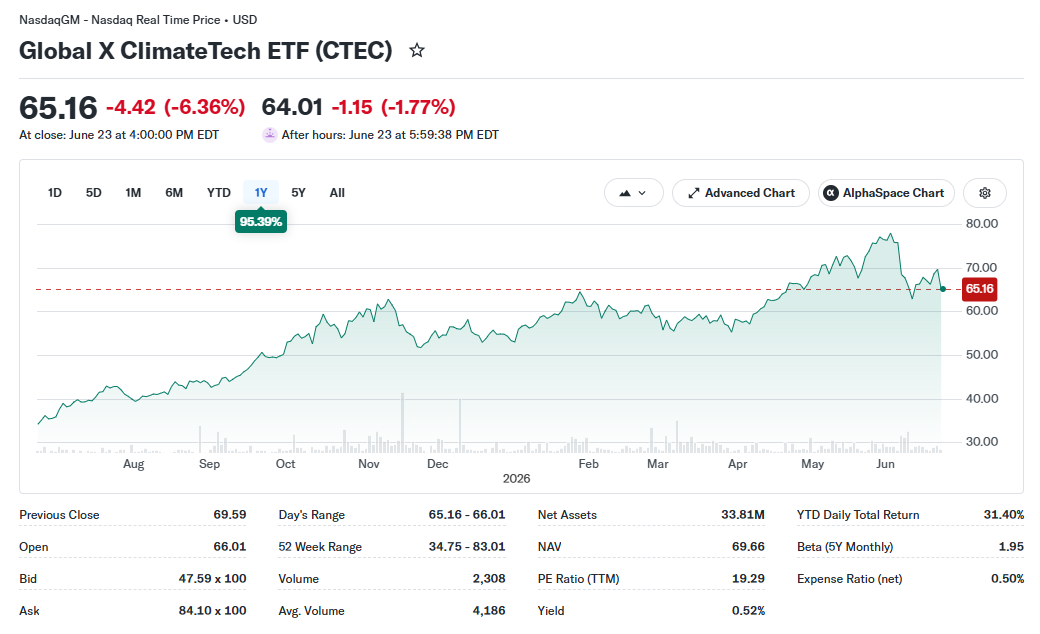Show All time price history
1040x634 pixels.
click(337, 193)
